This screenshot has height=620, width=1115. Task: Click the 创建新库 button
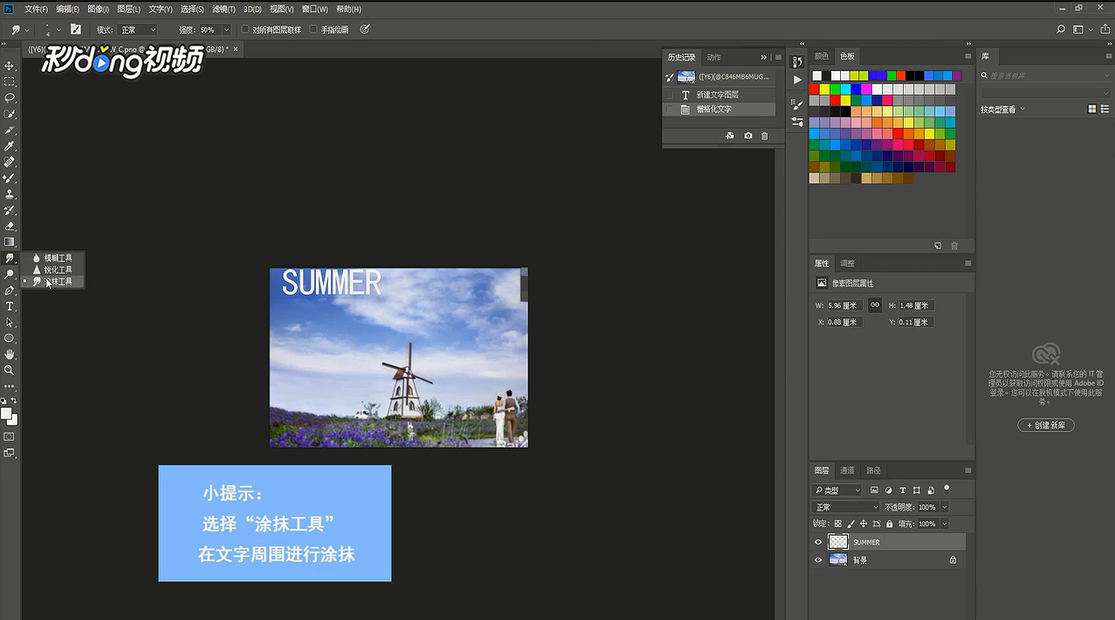[x=1046, y=425]
